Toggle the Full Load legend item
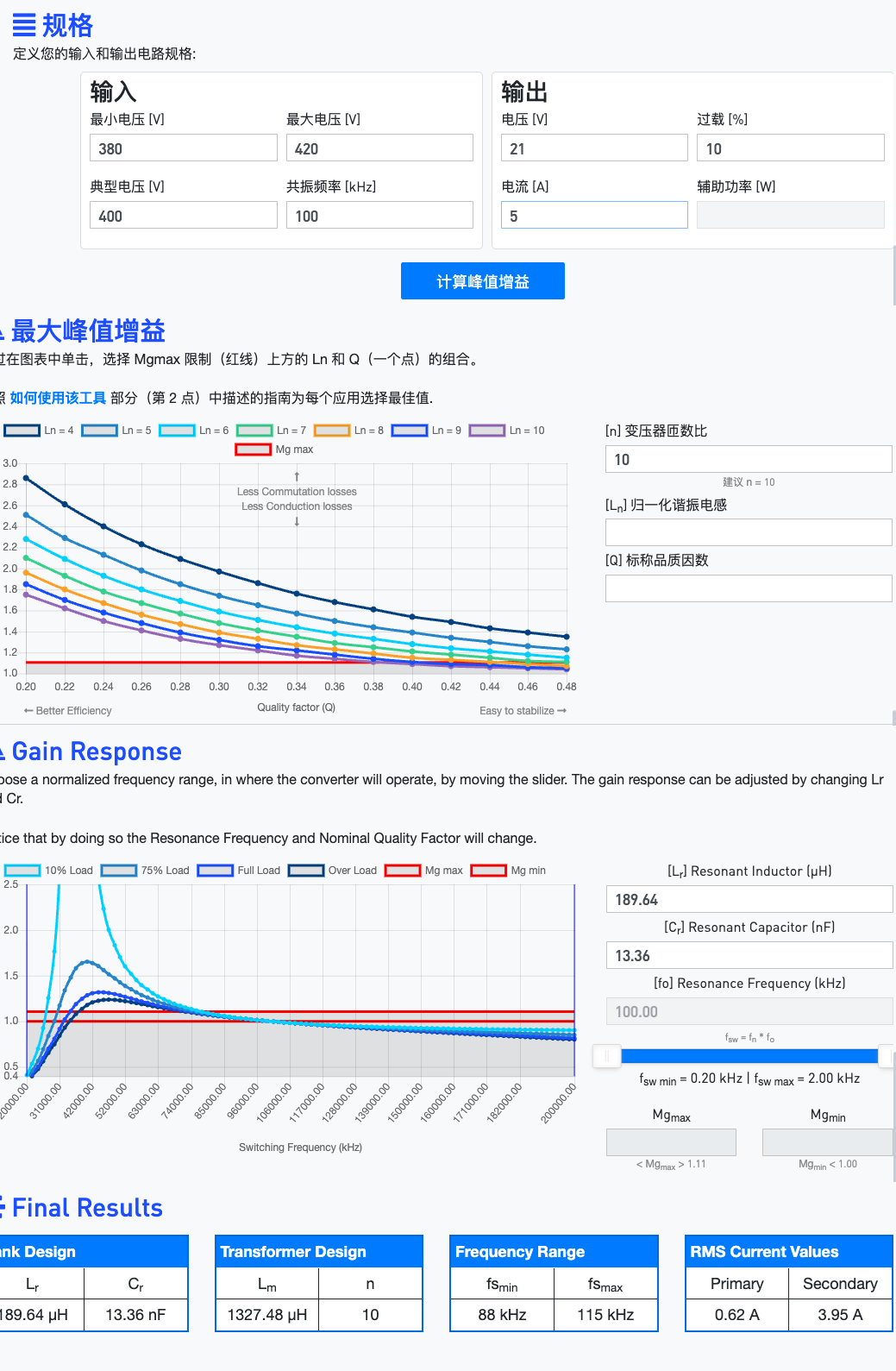Viewport: 896px width, 1371px height. pyautogui.click(x=216, y=871)
